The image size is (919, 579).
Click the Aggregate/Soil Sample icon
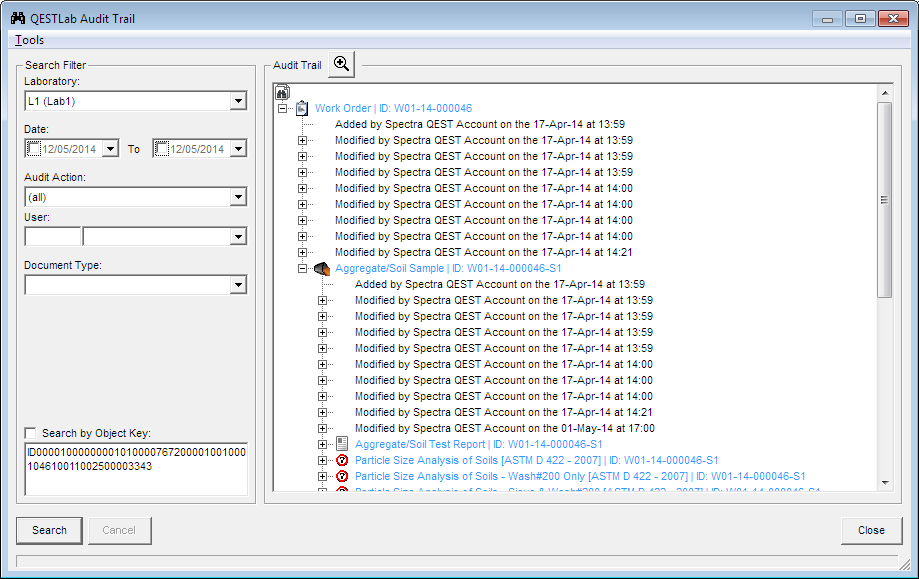coord(322,268)
